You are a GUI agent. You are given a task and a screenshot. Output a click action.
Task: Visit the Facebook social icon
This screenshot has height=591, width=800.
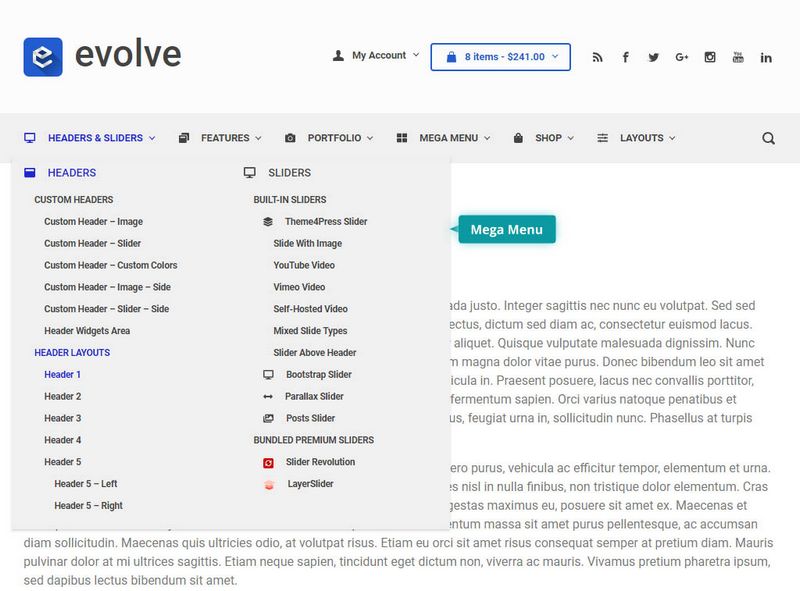pyautogui.click(x=626, y=57)
